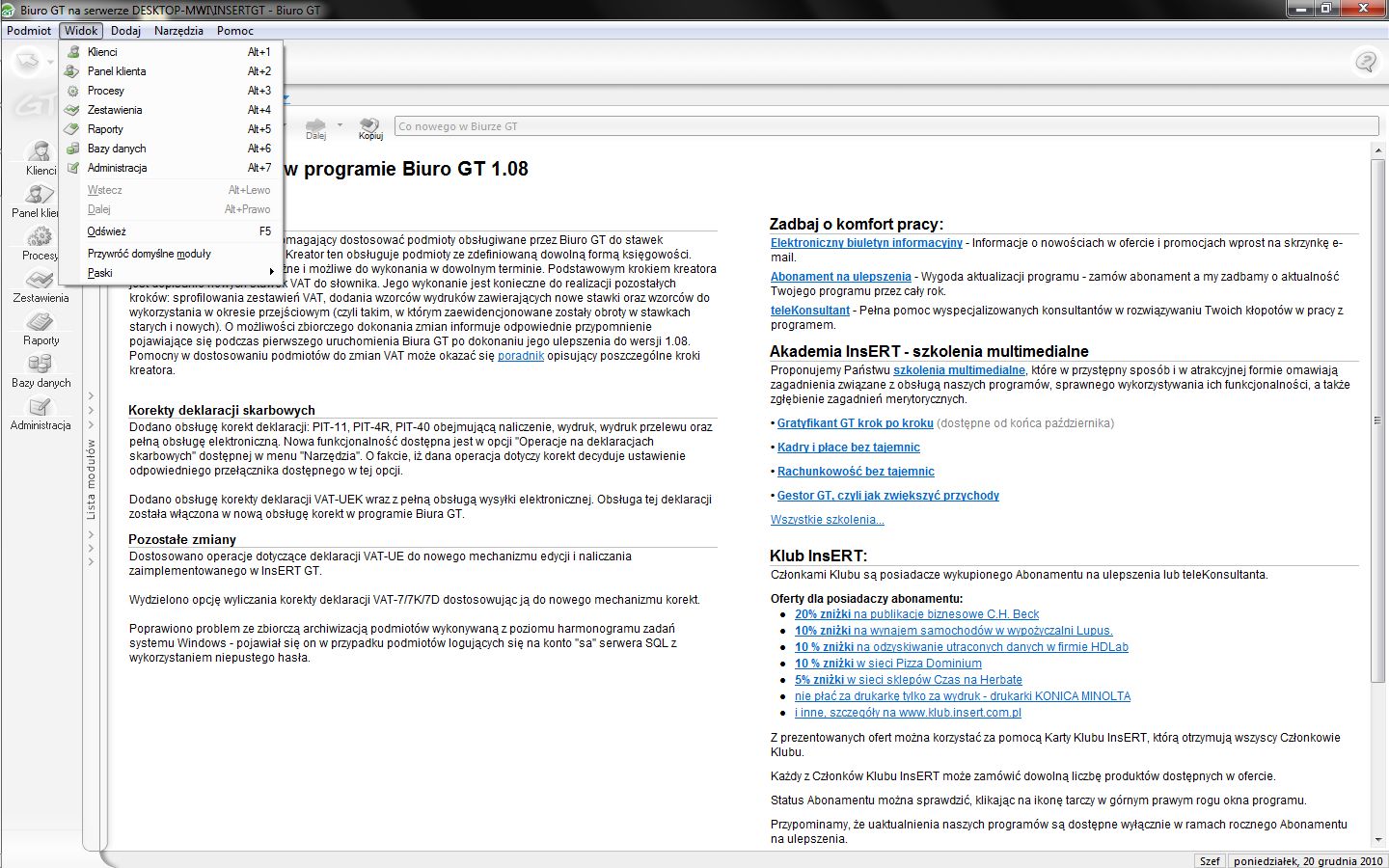Choose Panel klienta in the Widok menu
The width and height of the screenshot is (1389, 868).
tap(170, 71)
